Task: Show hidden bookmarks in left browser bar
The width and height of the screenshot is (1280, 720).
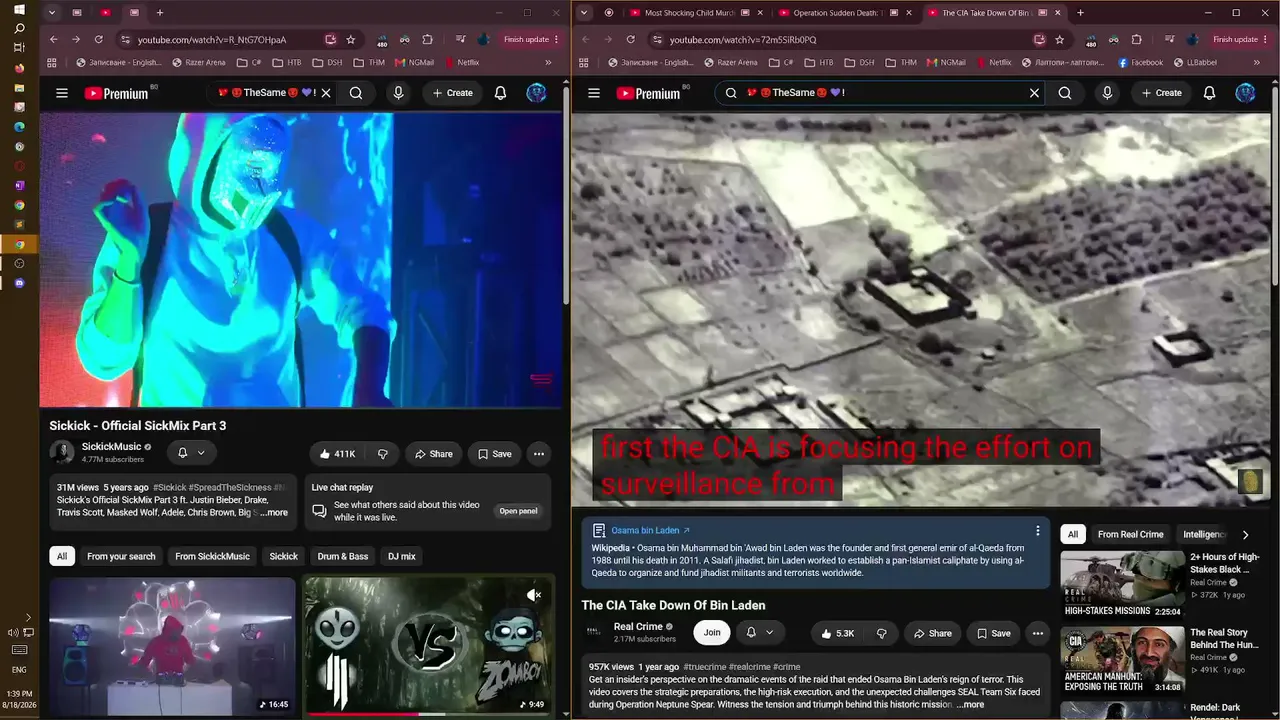Action: coord(547,62)
